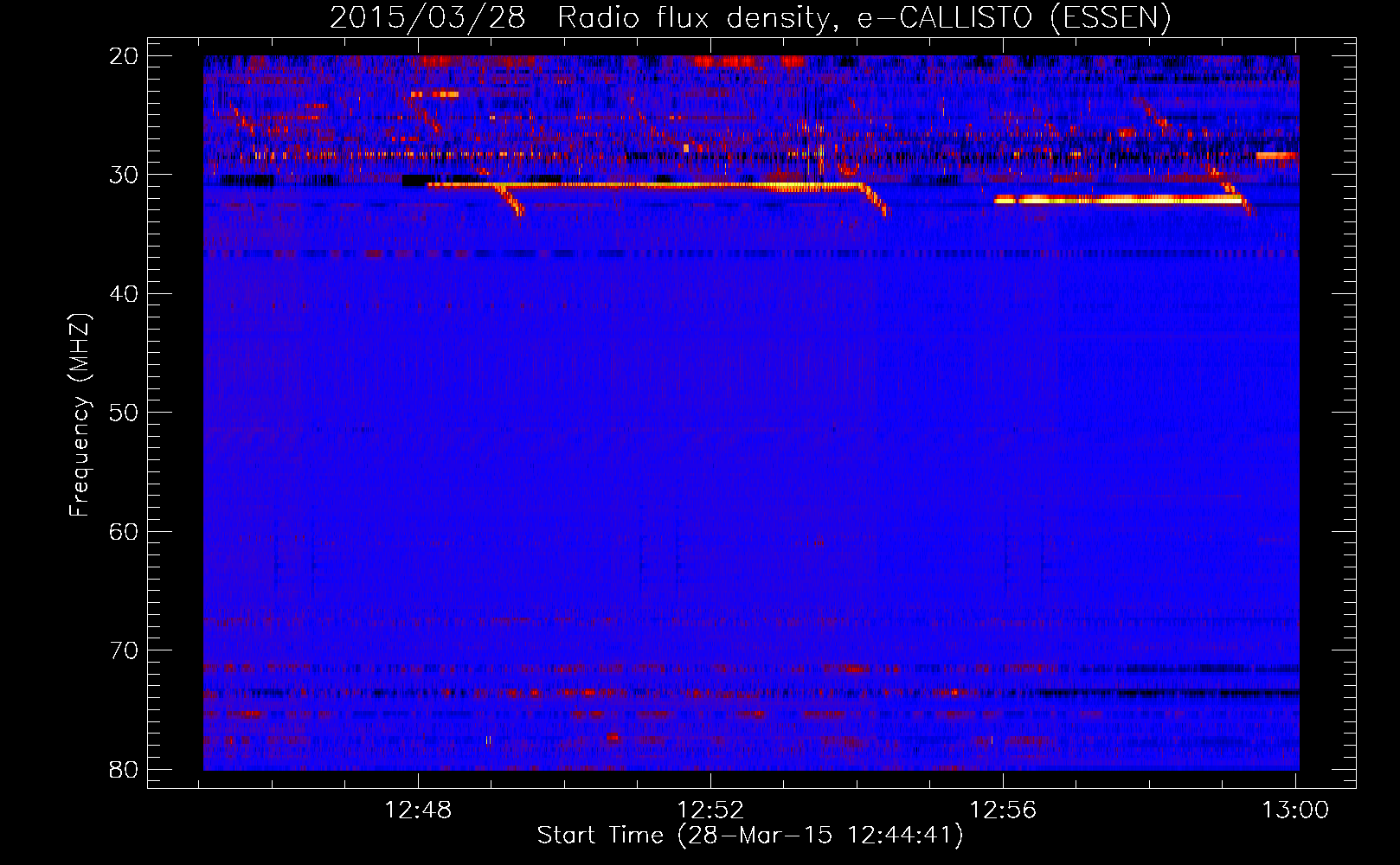Click the 12:56 time tick label
Viewport: 1400px width, 865px height.
1003,810
